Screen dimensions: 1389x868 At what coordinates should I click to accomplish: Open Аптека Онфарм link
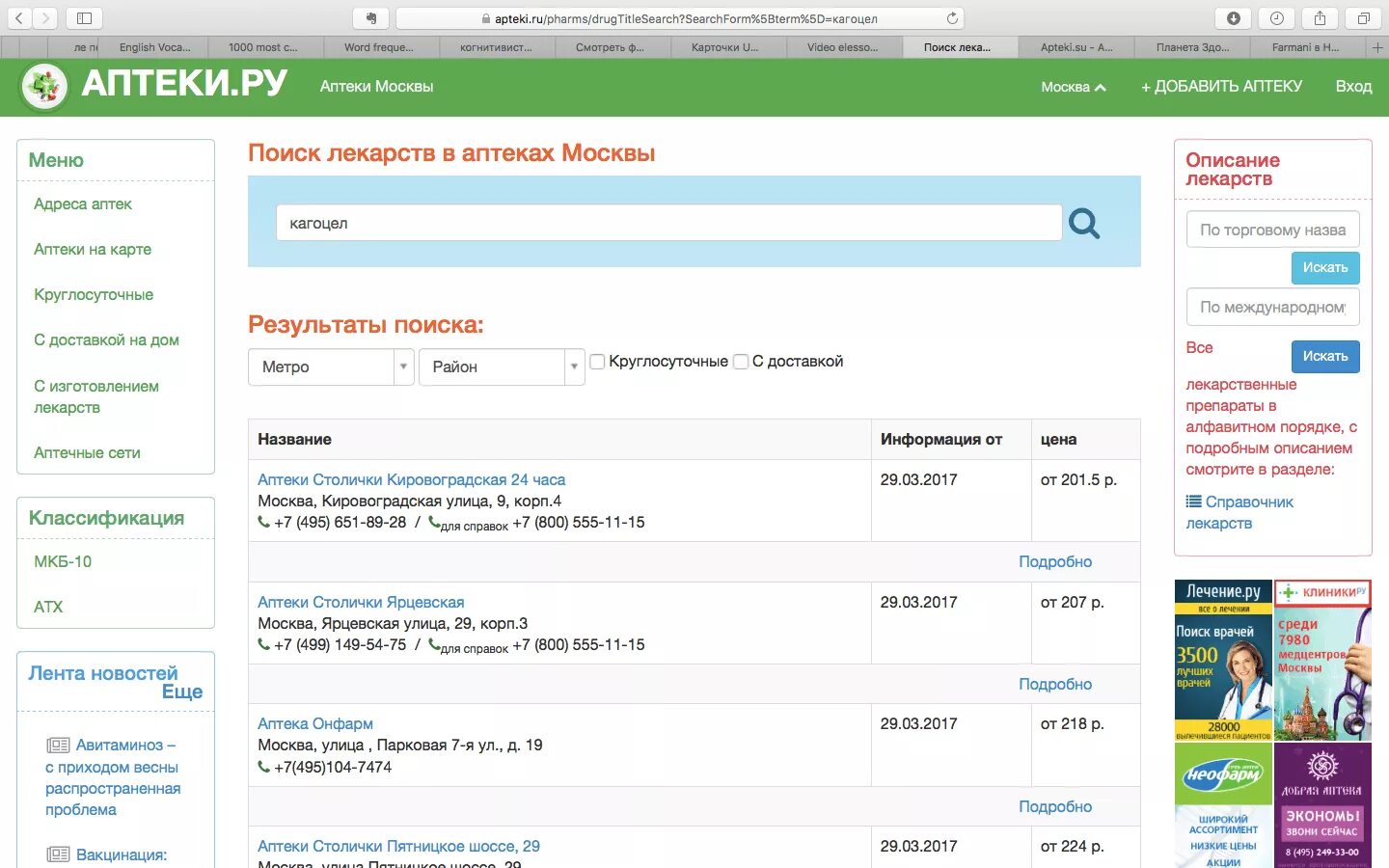315,723
